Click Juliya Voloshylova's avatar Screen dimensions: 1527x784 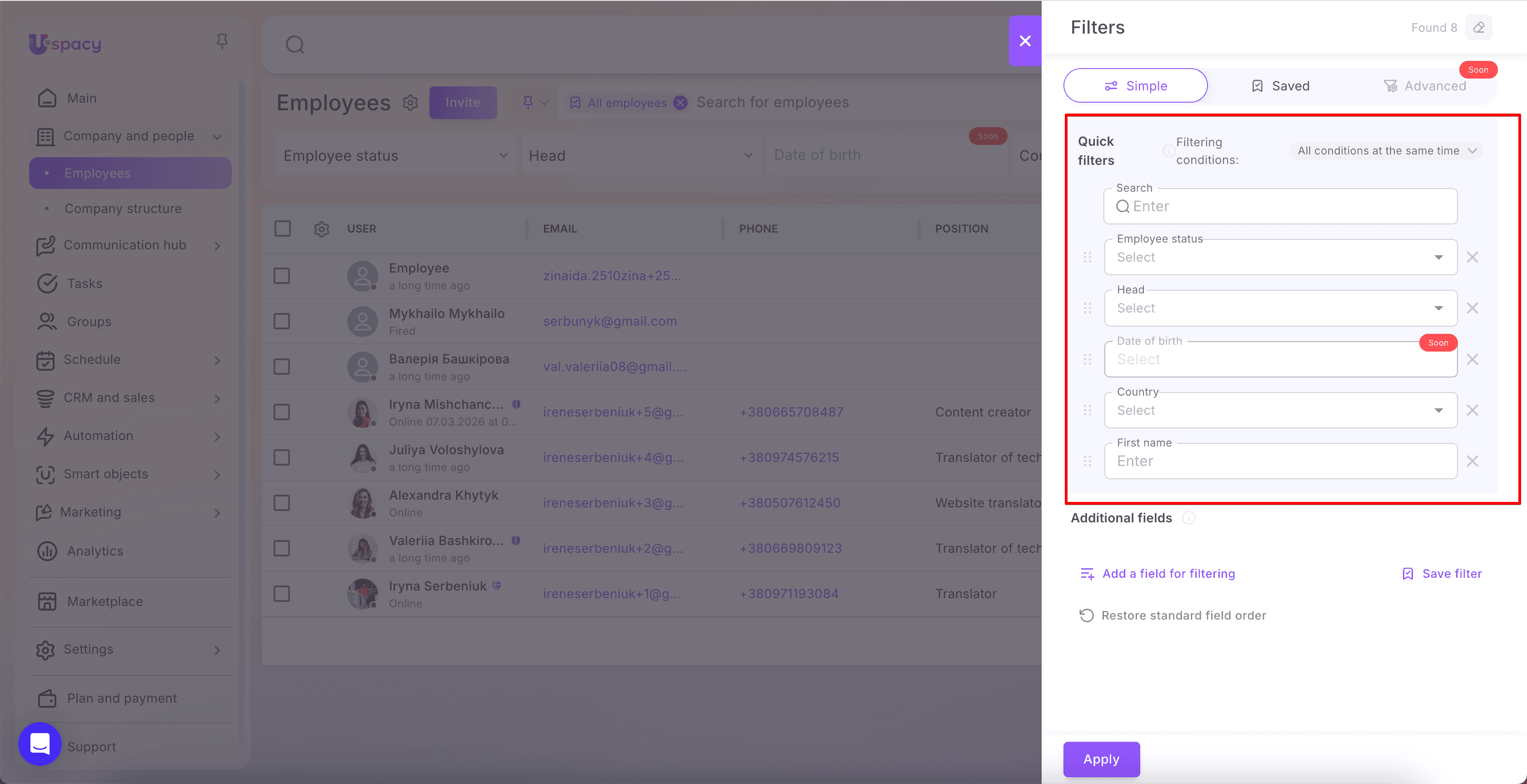[362, 457]
